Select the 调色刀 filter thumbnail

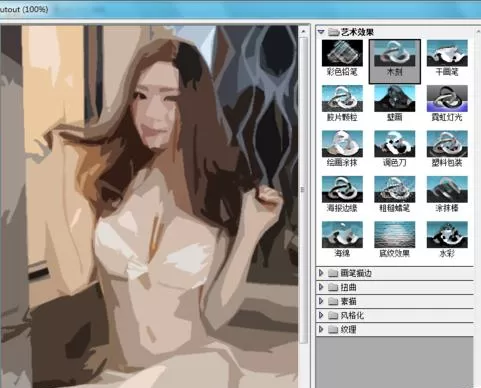[x=395, y=144]
